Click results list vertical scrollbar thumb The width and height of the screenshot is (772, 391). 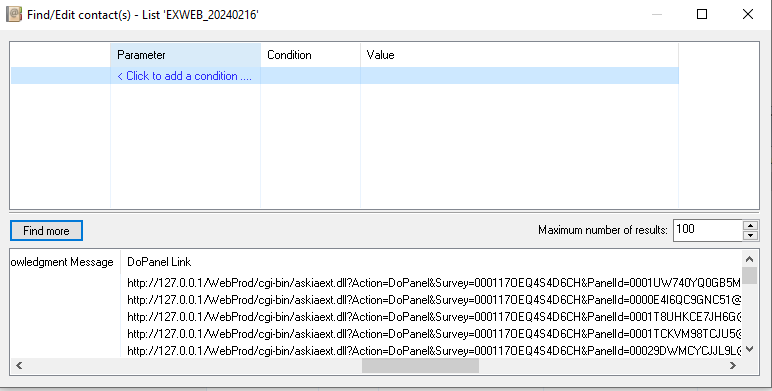[749, 276]
